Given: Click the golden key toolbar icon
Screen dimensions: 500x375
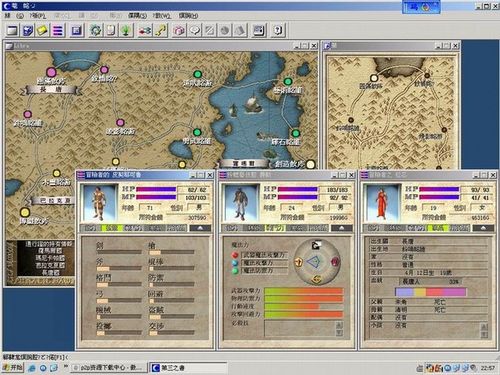Looking at the screenshot, I should [161, 31].
